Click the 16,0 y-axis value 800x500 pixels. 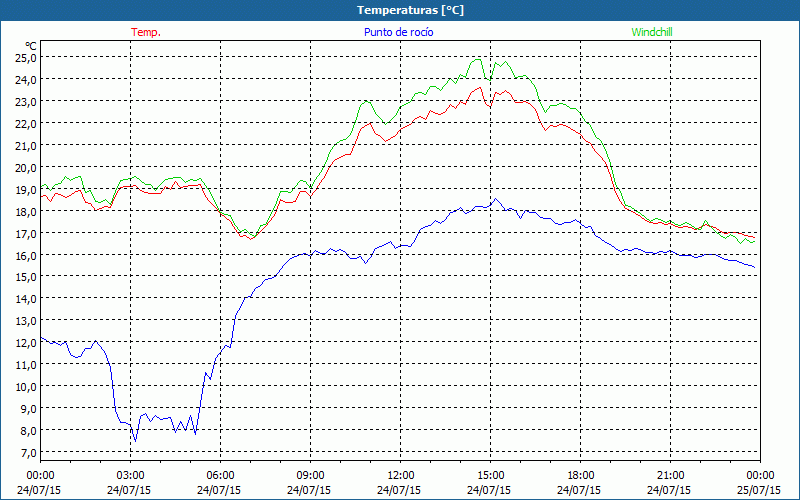pyautogui.click(x=26, y=255)
